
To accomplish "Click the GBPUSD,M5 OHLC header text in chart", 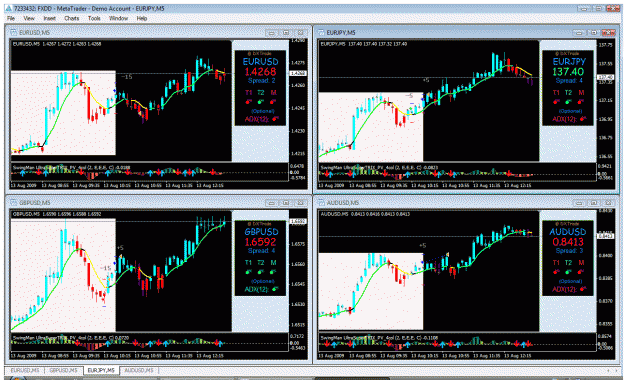I will click(x=57, y=214).
